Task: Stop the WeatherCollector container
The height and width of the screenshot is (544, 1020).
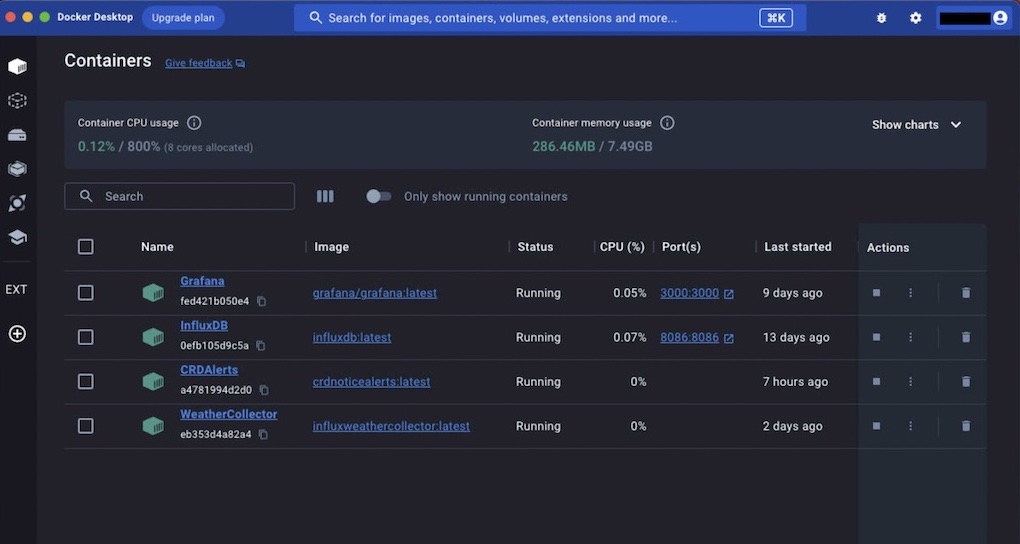Action: (876, 426)
